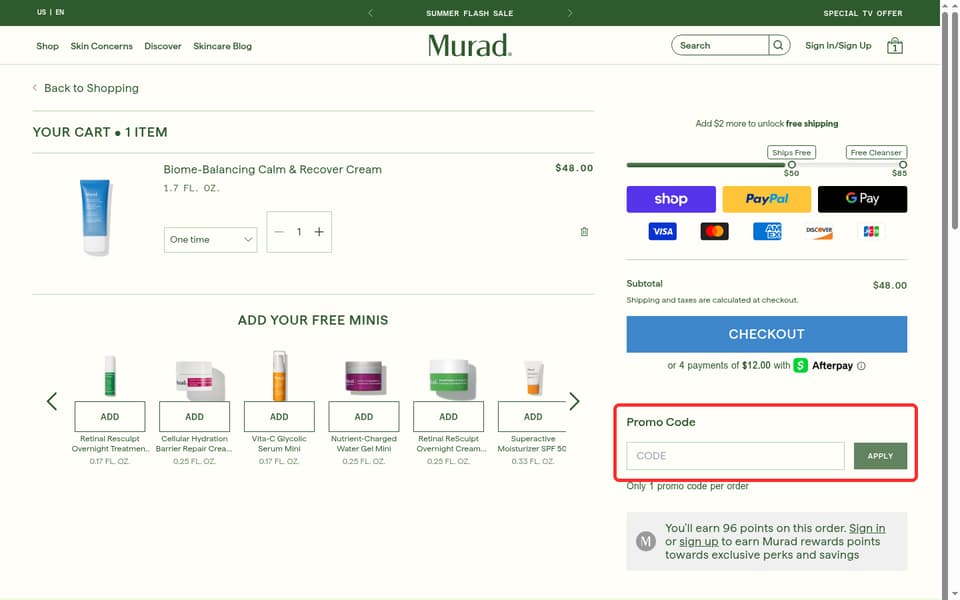960x600 pixels.
Task: Click the $48.00 subtotal amount
Action: tap(890, 285)
